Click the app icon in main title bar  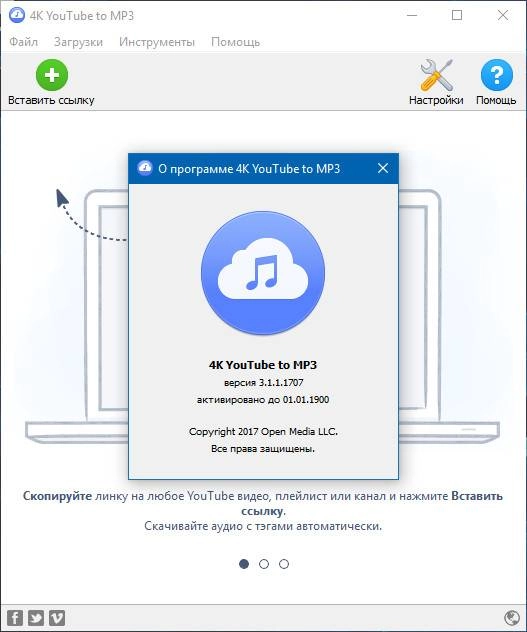click(x=17, y=15)
